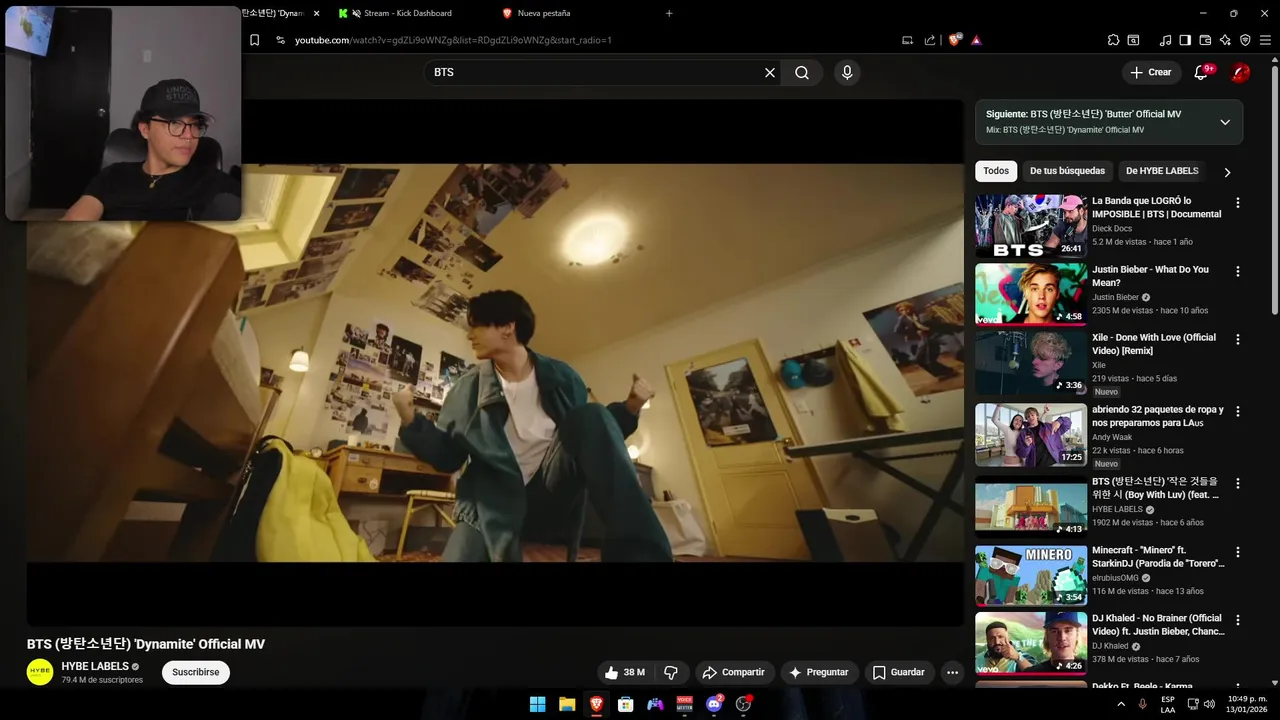Open BTS Documental video thumbnail
Screen dimensions: 1280x720
[1031, 226]
